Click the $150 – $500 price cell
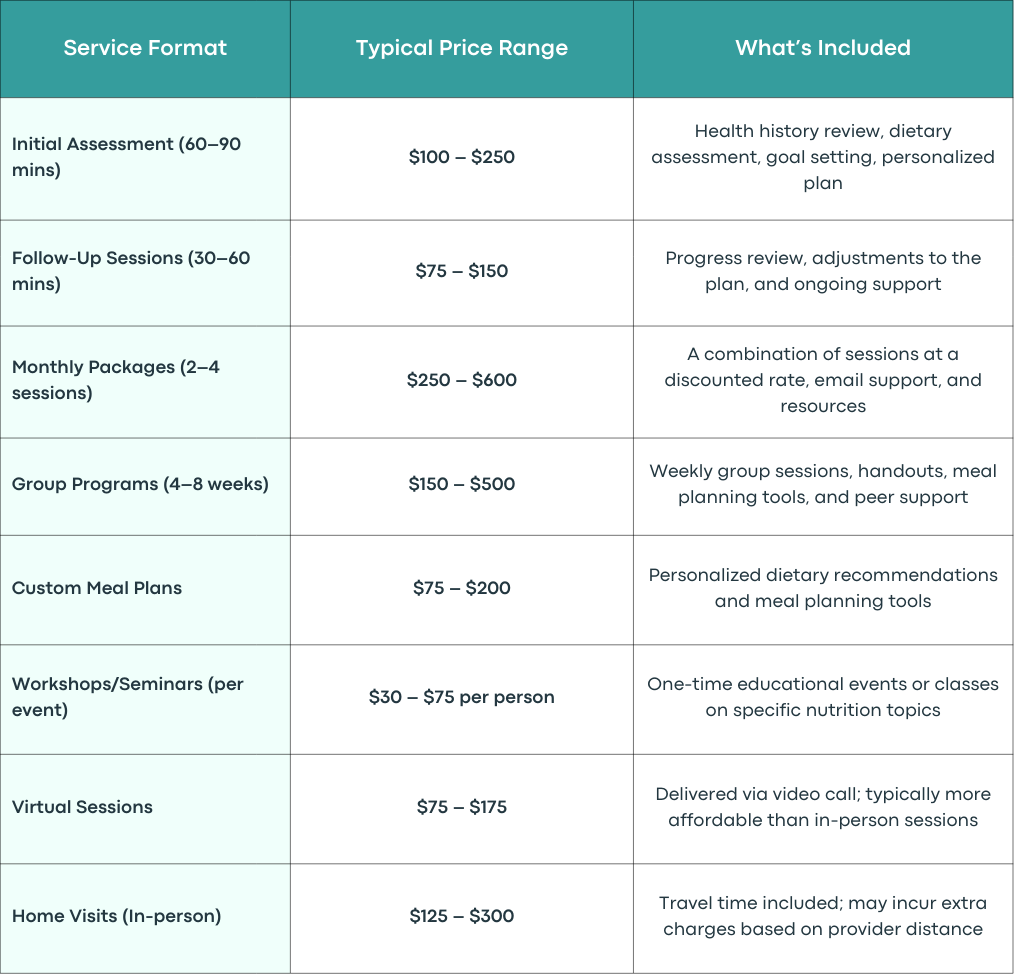The width and height of the screenshot is (1014, 974). (x=461, y=484)
